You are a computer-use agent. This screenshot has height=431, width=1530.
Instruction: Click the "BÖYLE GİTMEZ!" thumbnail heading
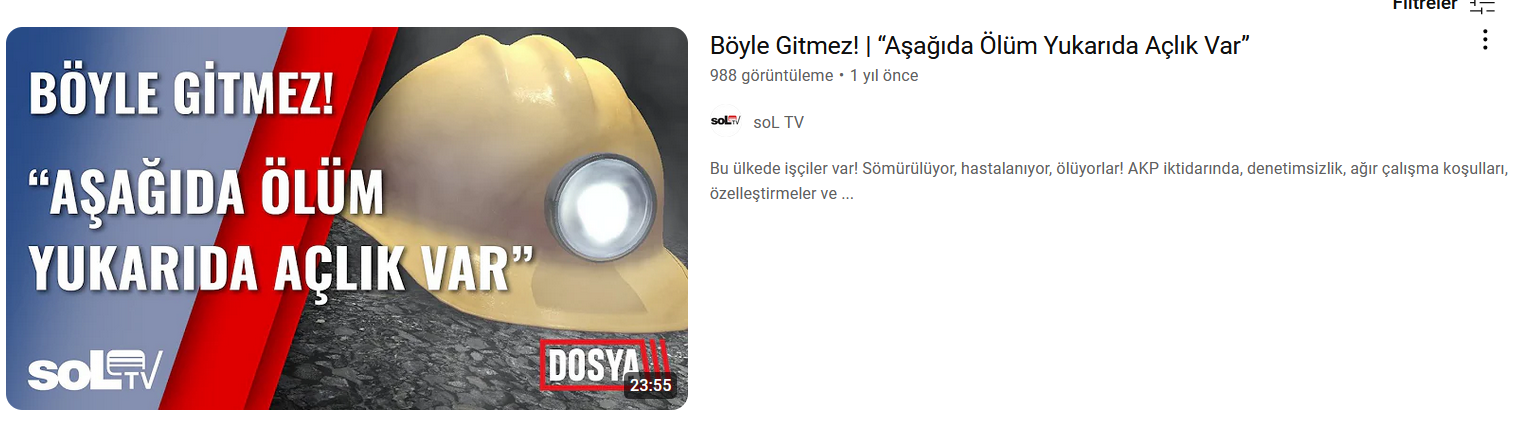point(181,91)
